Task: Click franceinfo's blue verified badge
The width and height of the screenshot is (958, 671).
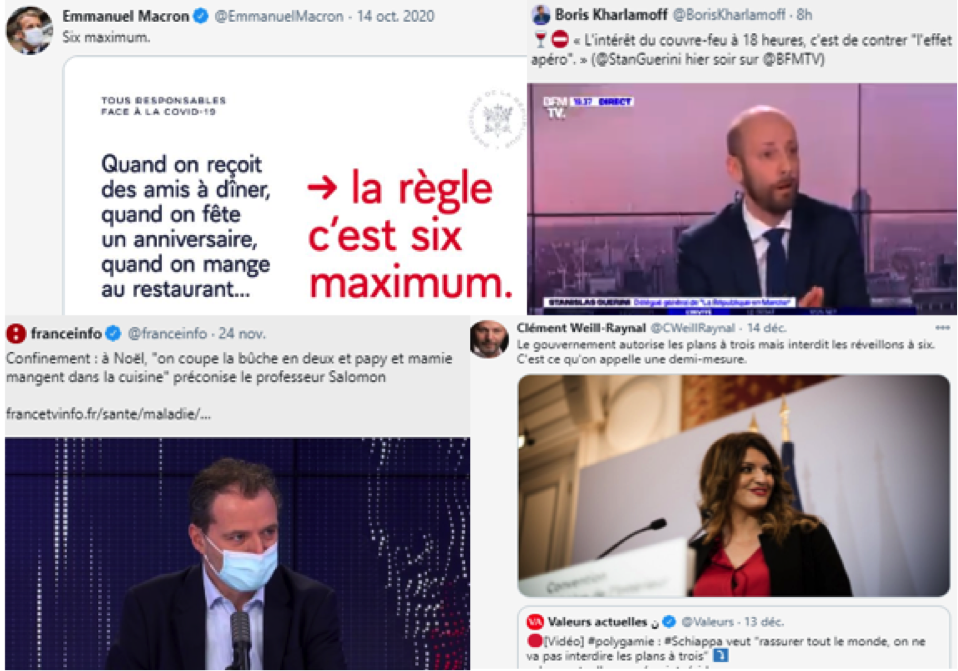Action: (113, 334)
